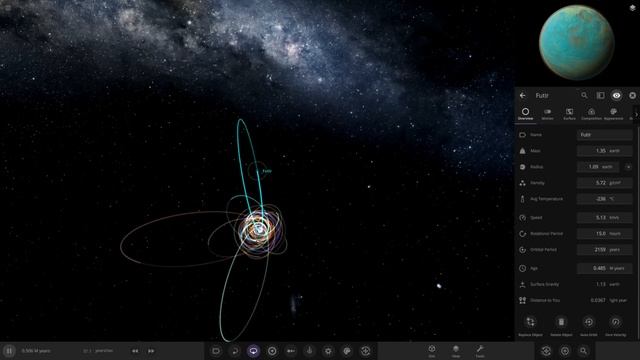Select the explode tool icon
This screenshot has width=640, height=360.
pos(328,351)
